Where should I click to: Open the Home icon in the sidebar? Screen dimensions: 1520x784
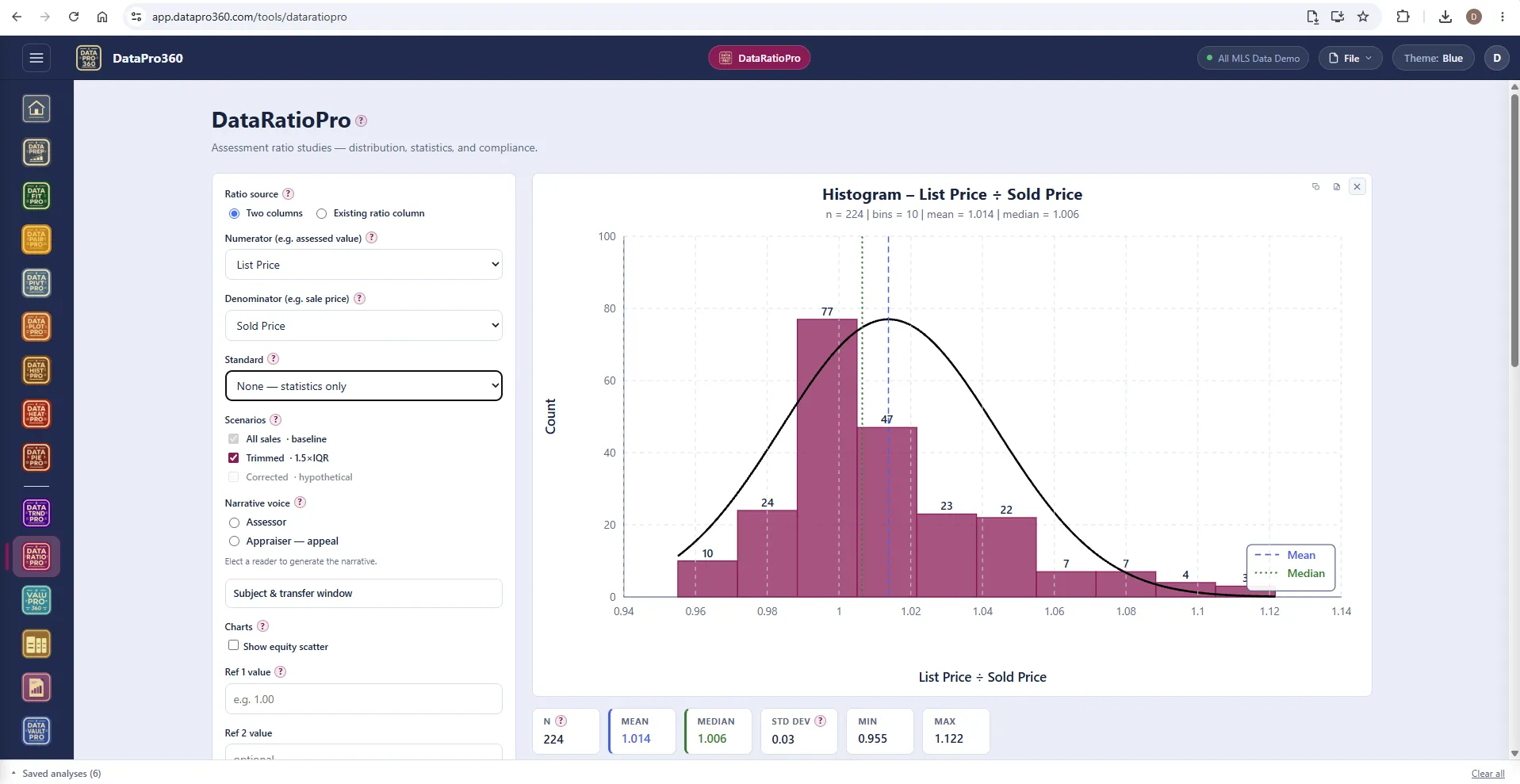tap(36, 109)
